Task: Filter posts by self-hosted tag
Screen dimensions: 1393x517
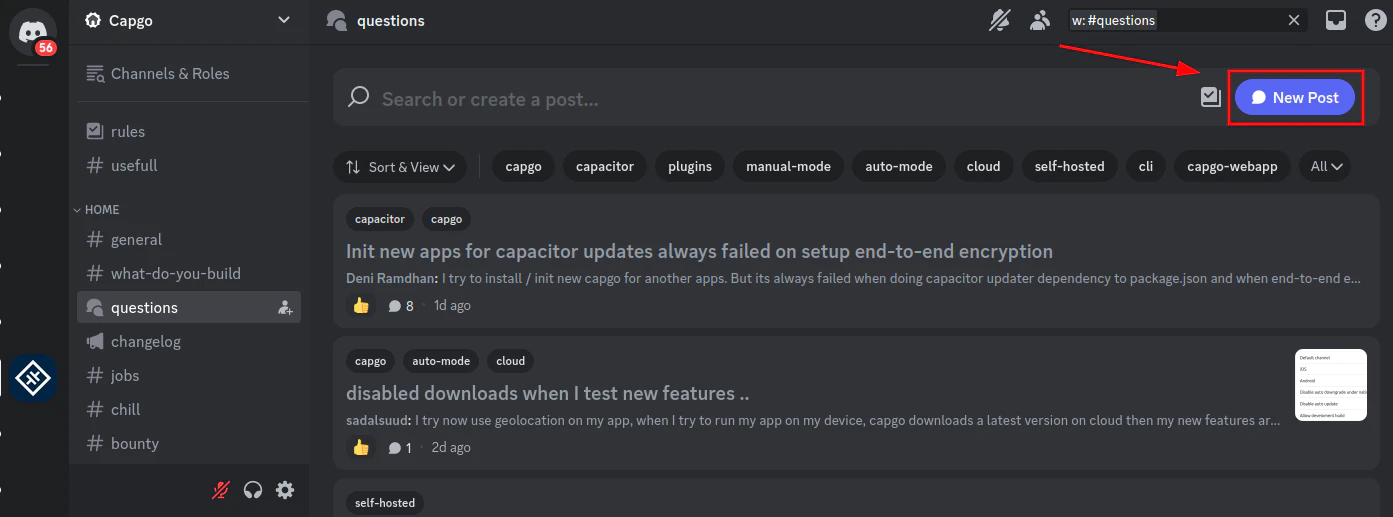Action: tap(1069, 167)
